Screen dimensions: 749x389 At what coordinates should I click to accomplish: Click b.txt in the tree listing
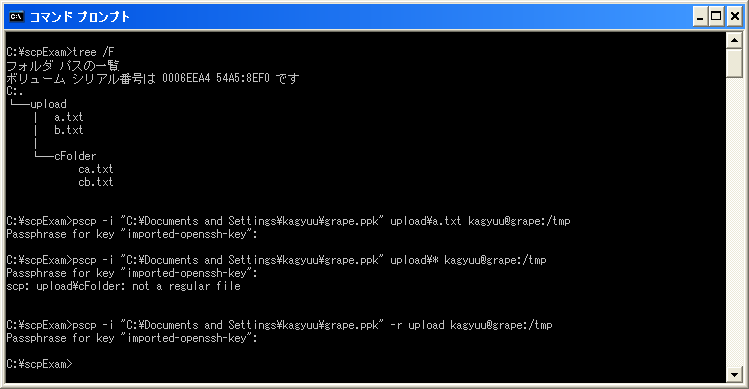tap(69, 130)
